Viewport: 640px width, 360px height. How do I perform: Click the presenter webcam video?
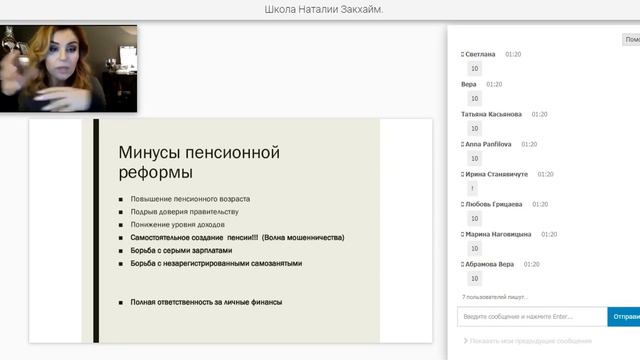69,69
